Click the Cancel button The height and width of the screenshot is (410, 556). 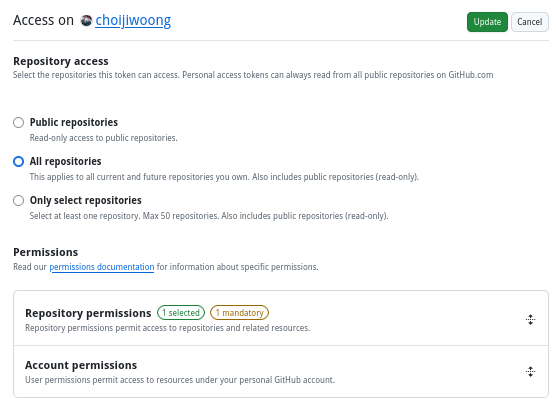[530, 22]
